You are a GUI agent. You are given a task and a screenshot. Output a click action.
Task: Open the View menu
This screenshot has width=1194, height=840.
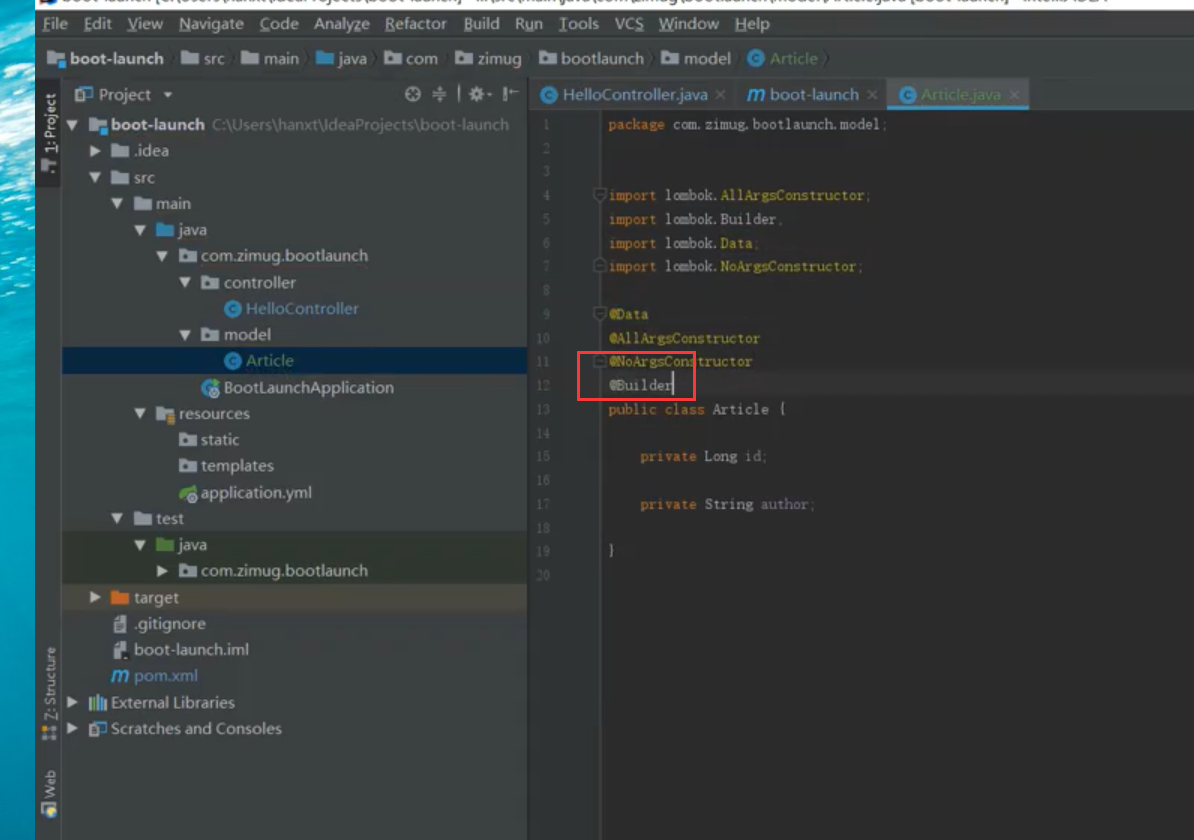pos(145,24)
